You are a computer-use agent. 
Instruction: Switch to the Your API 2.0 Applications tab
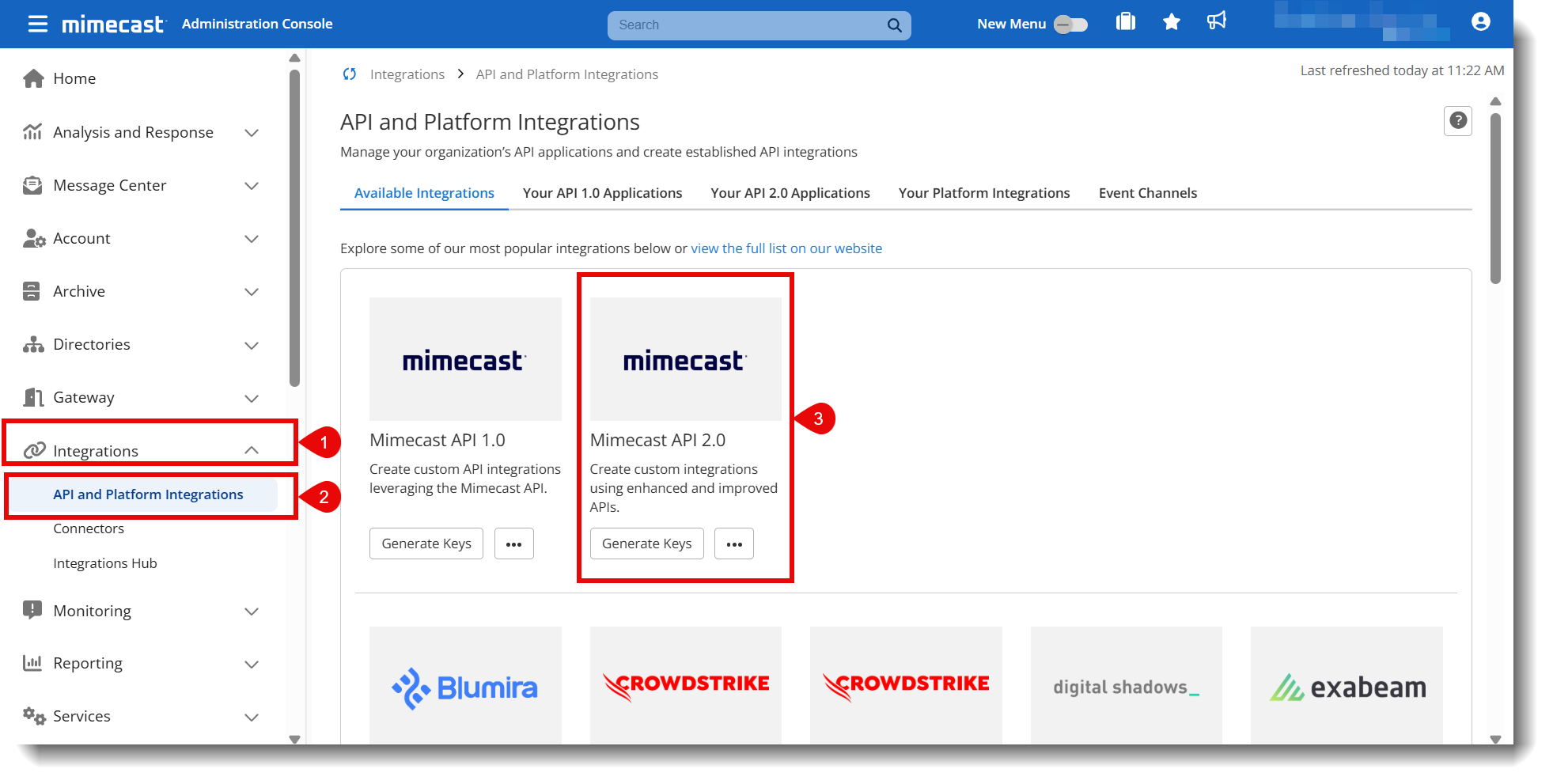pyautogui.click(x=790, y=193)
